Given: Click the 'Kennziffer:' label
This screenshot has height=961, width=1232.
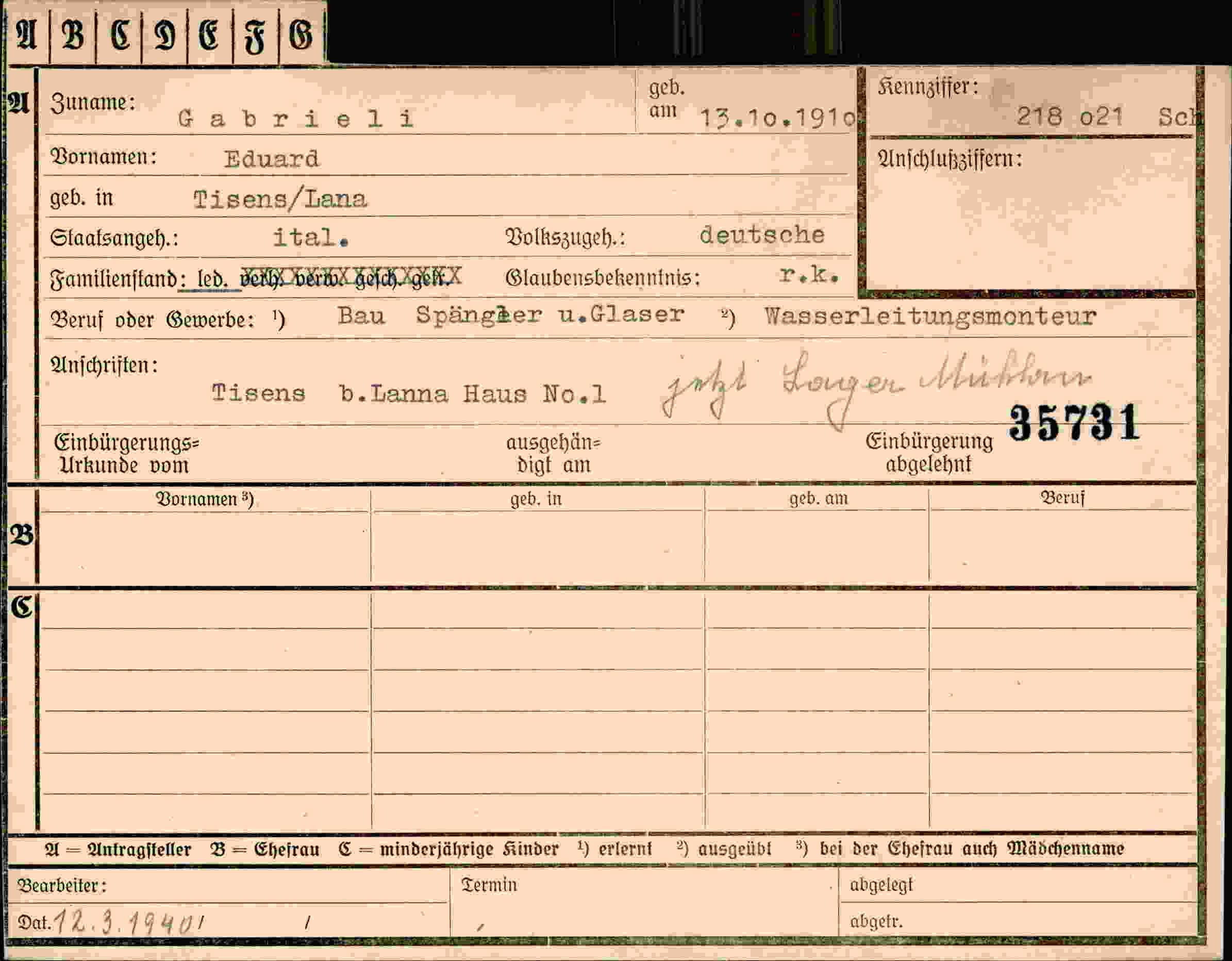Looking at the screenshot, I should [928, 87].
